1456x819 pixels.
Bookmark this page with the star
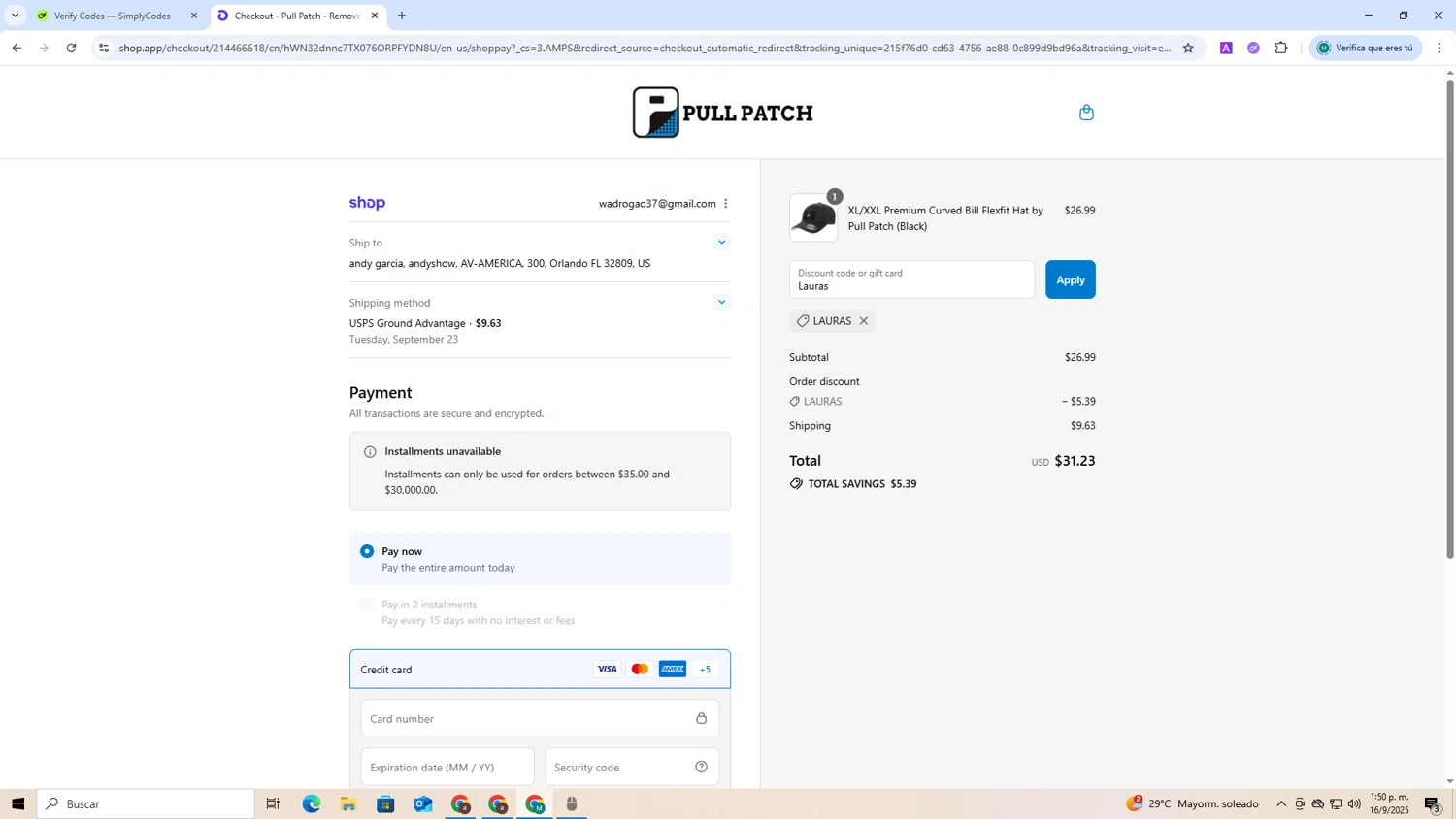click(1188, 48)
